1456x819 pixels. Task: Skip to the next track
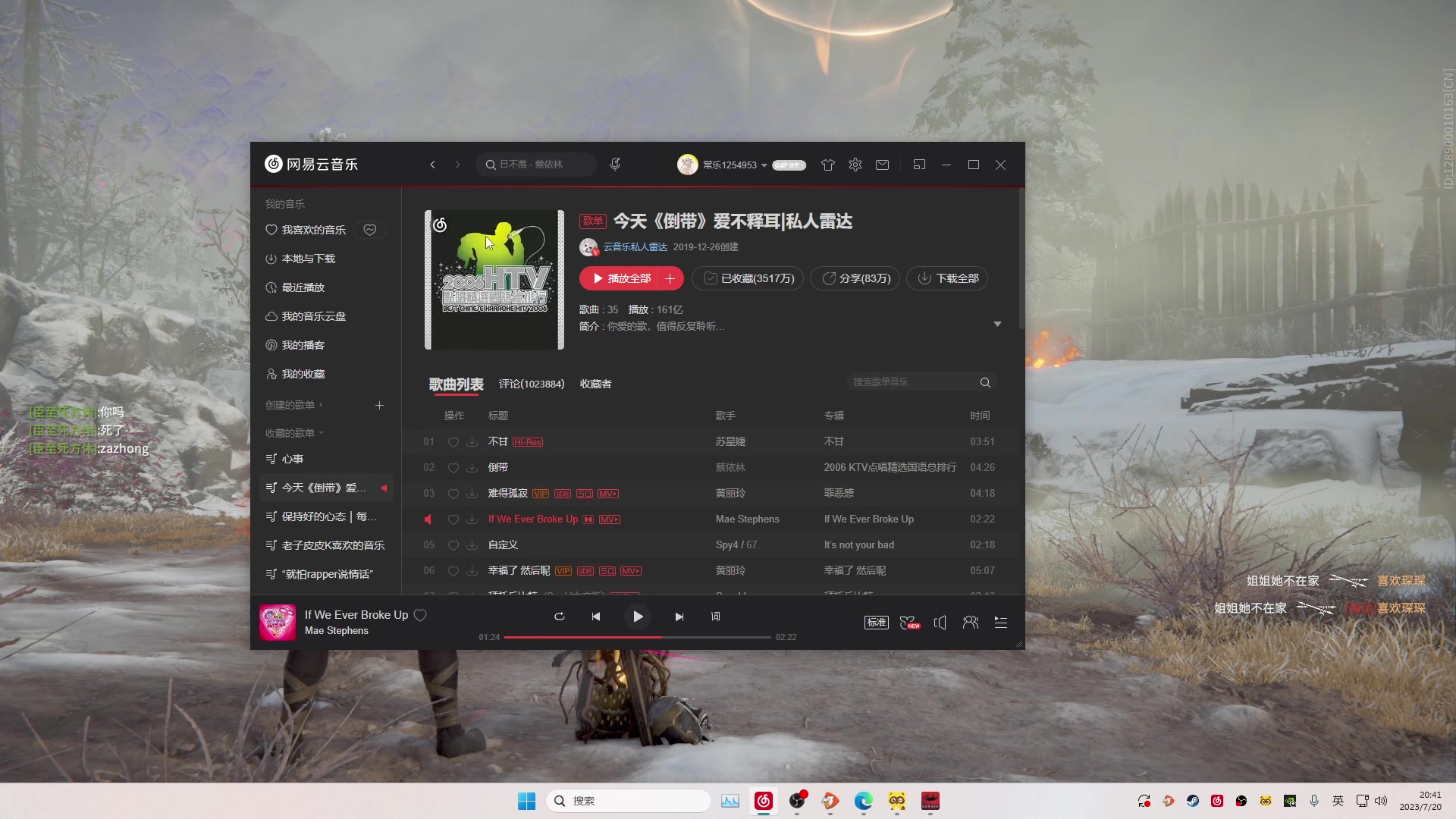pos(679,617)
